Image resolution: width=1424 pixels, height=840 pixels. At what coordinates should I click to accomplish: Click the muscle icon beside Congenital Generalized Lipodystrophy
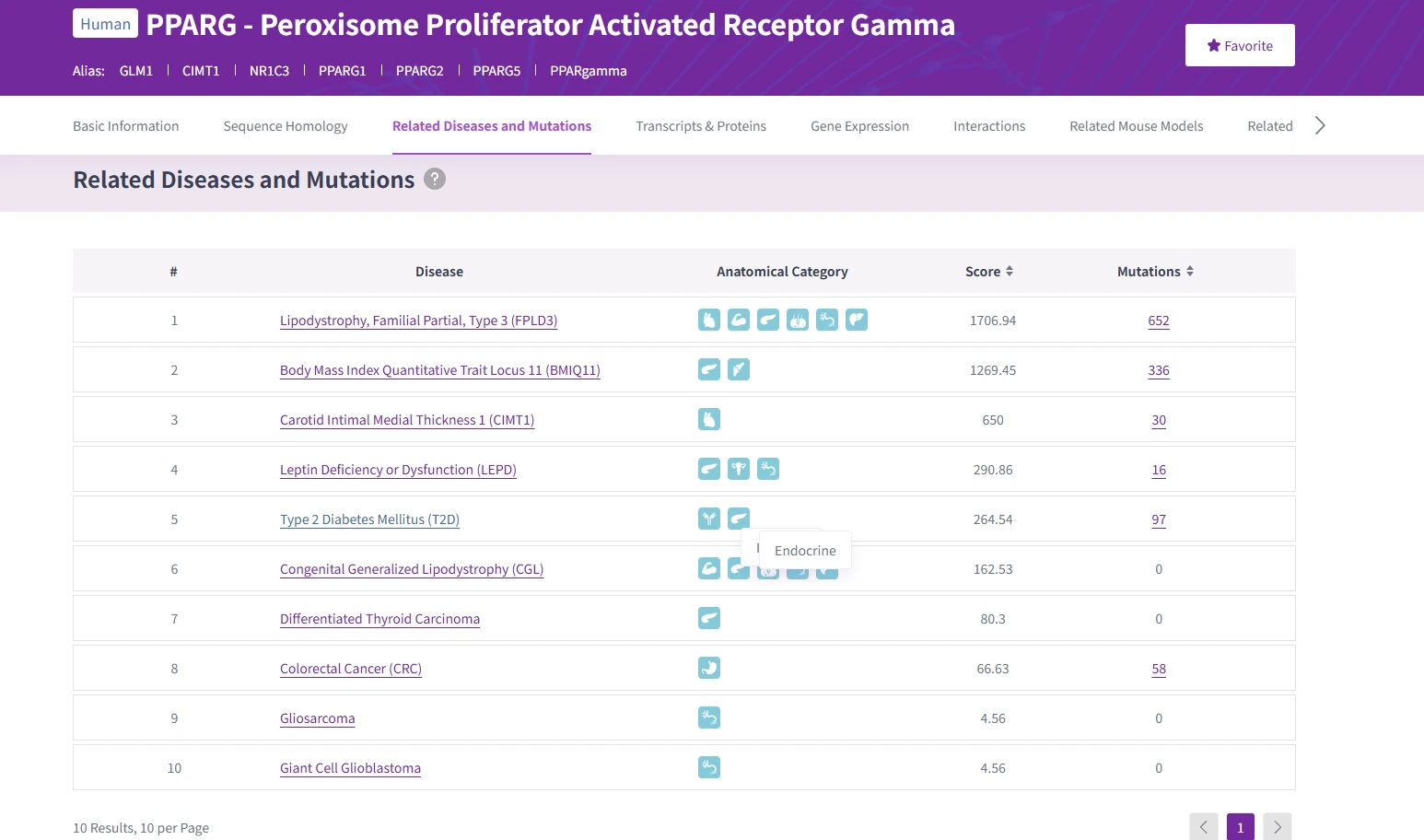coord(708,568)
